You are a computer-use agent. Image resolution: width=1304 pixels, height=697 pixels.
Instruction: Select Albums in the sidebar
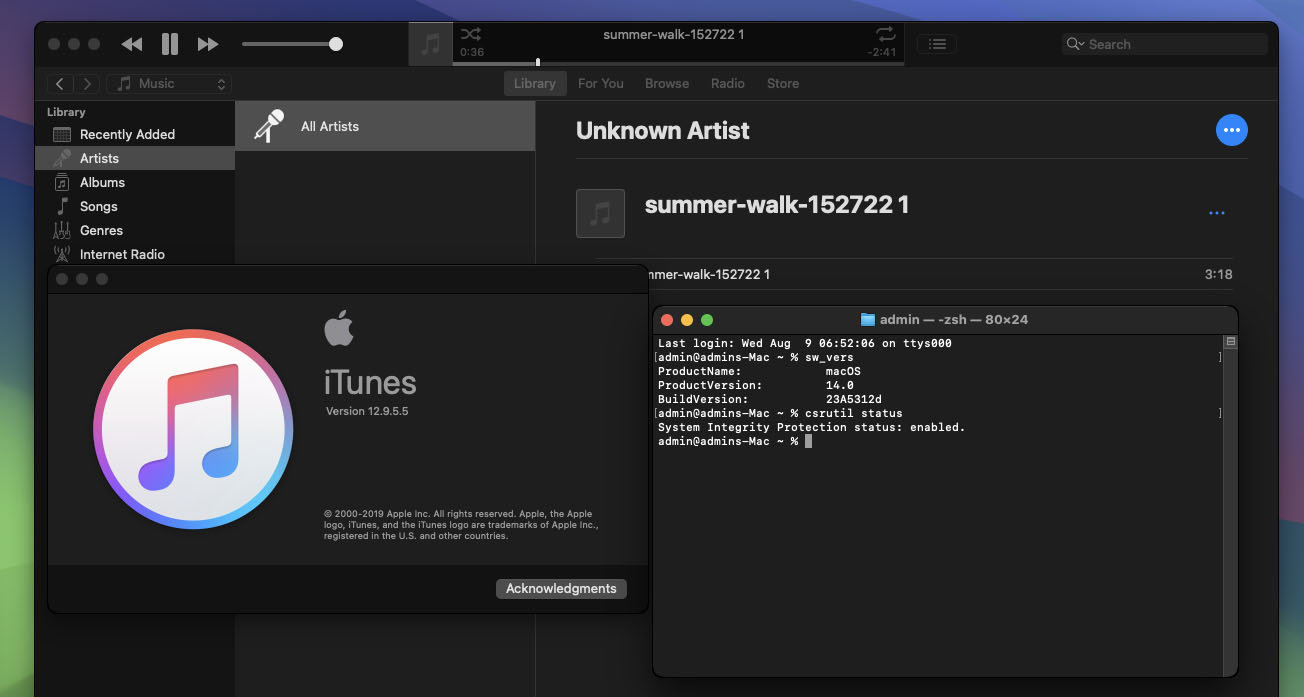pos(135,182)
